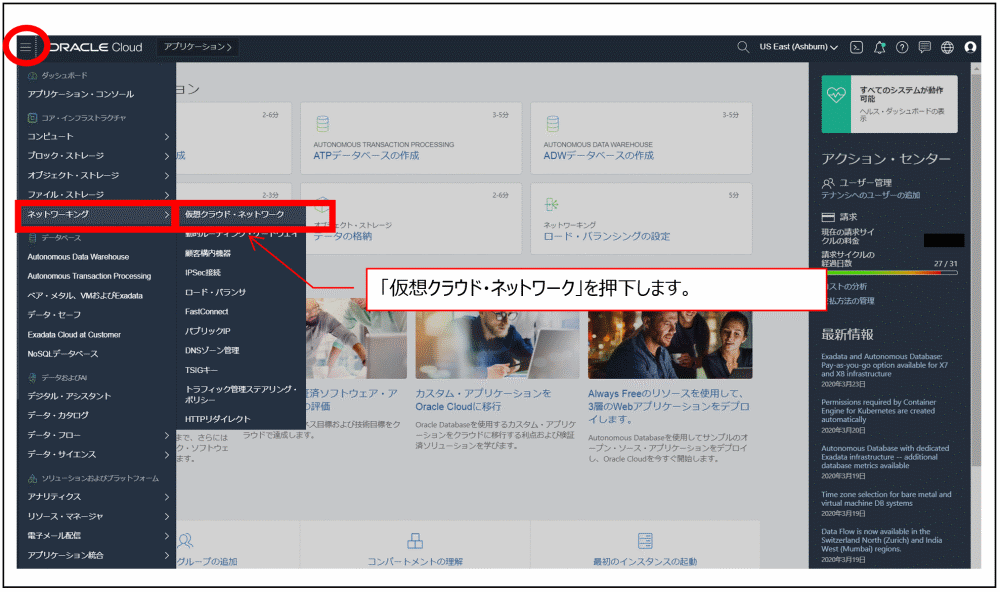
Task: Open the region selector US East (Ashburn)
Action: 798,47
